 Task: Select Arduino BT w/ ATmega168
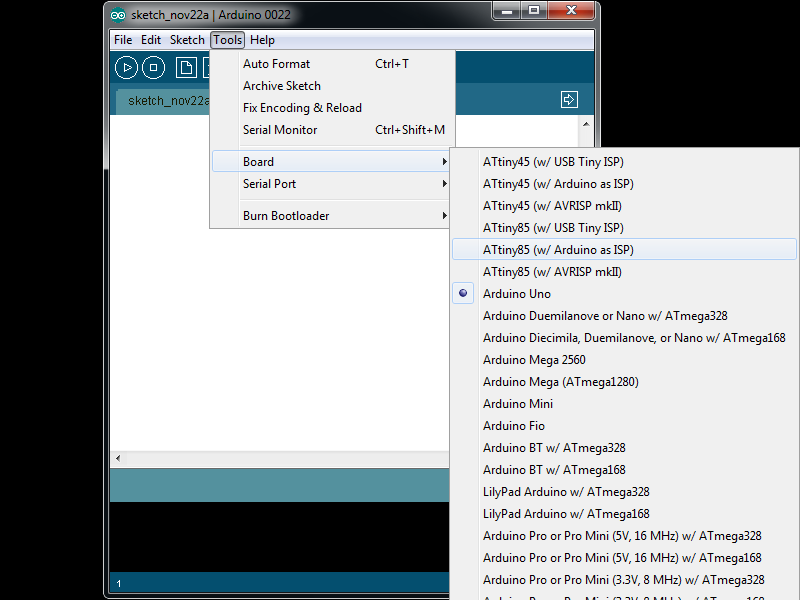[x=624, y=469]
